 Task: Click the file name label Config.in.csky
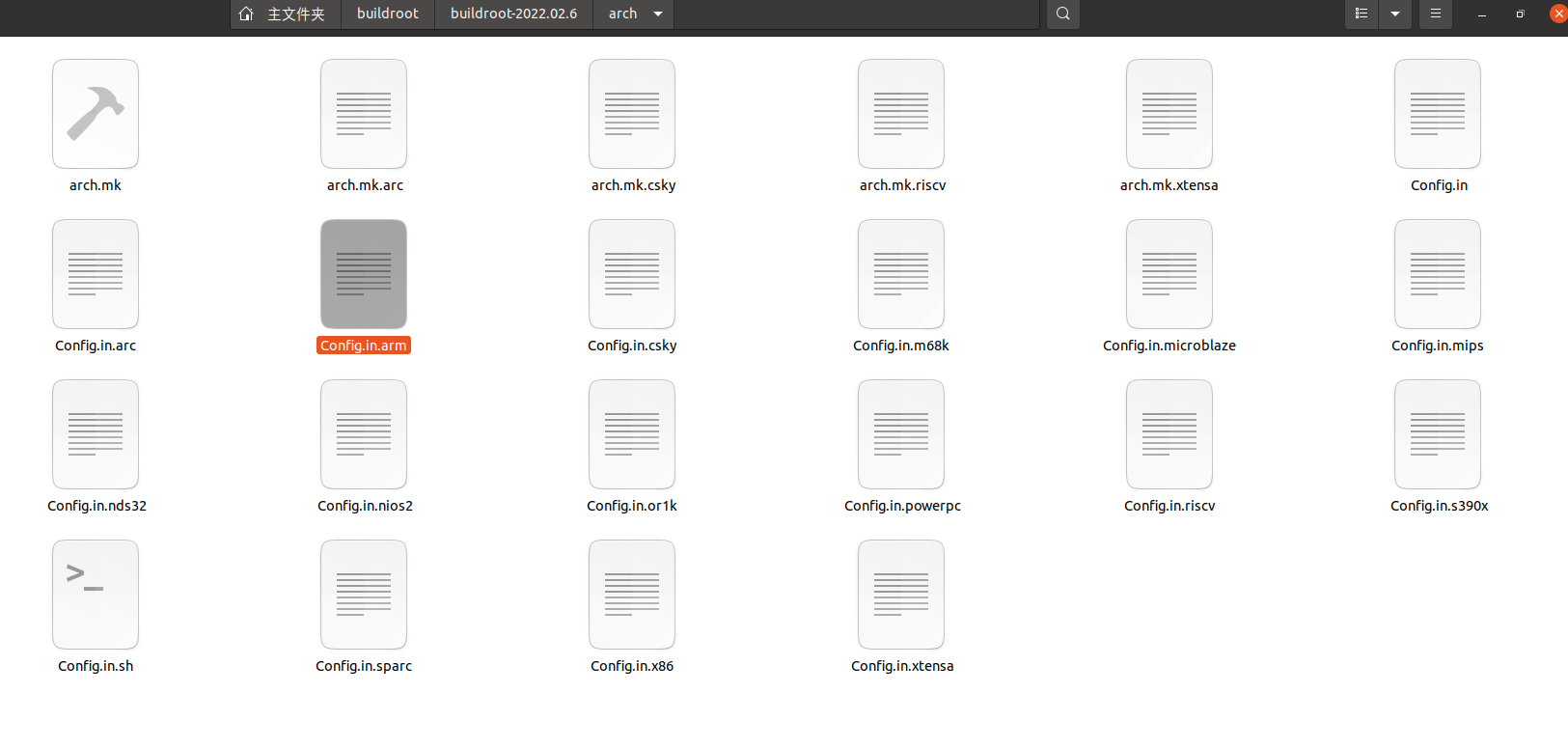(632, 346)
